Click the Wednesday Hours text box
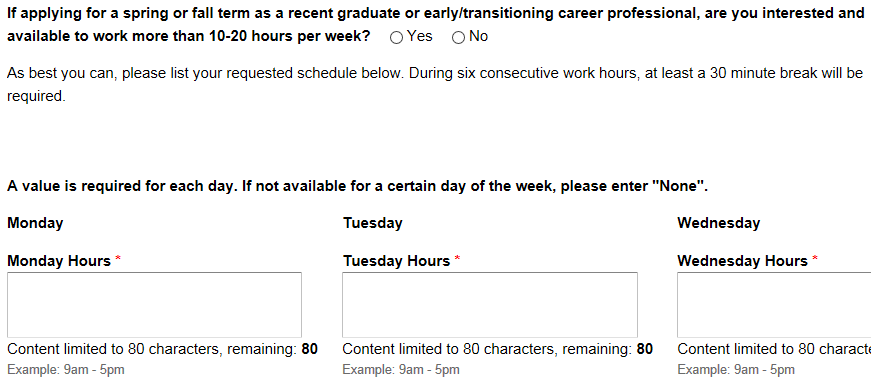This screenshot has height=381, width=871. click(x=774, y=304)
